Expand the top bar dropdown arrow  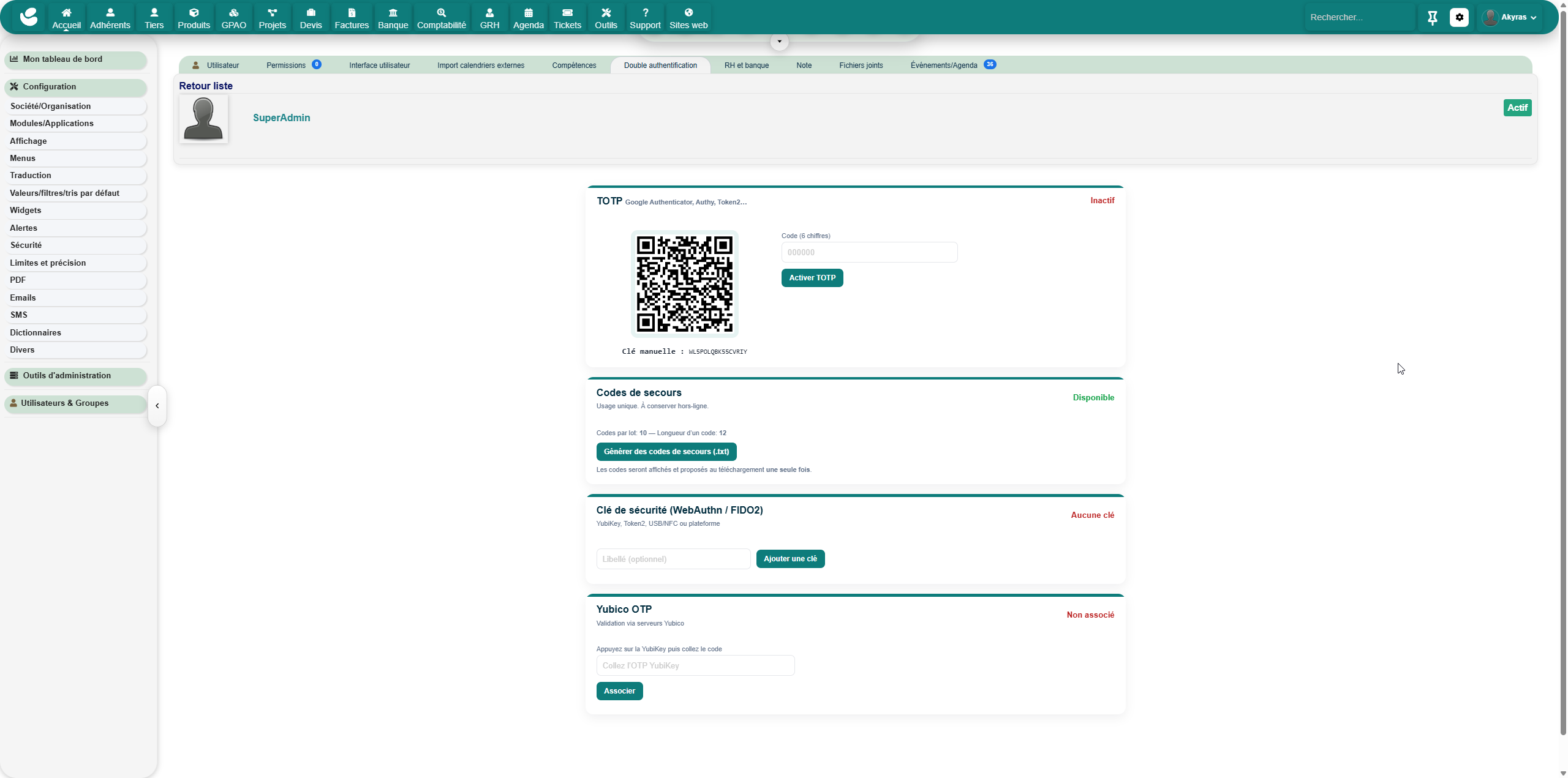(779, 42)
